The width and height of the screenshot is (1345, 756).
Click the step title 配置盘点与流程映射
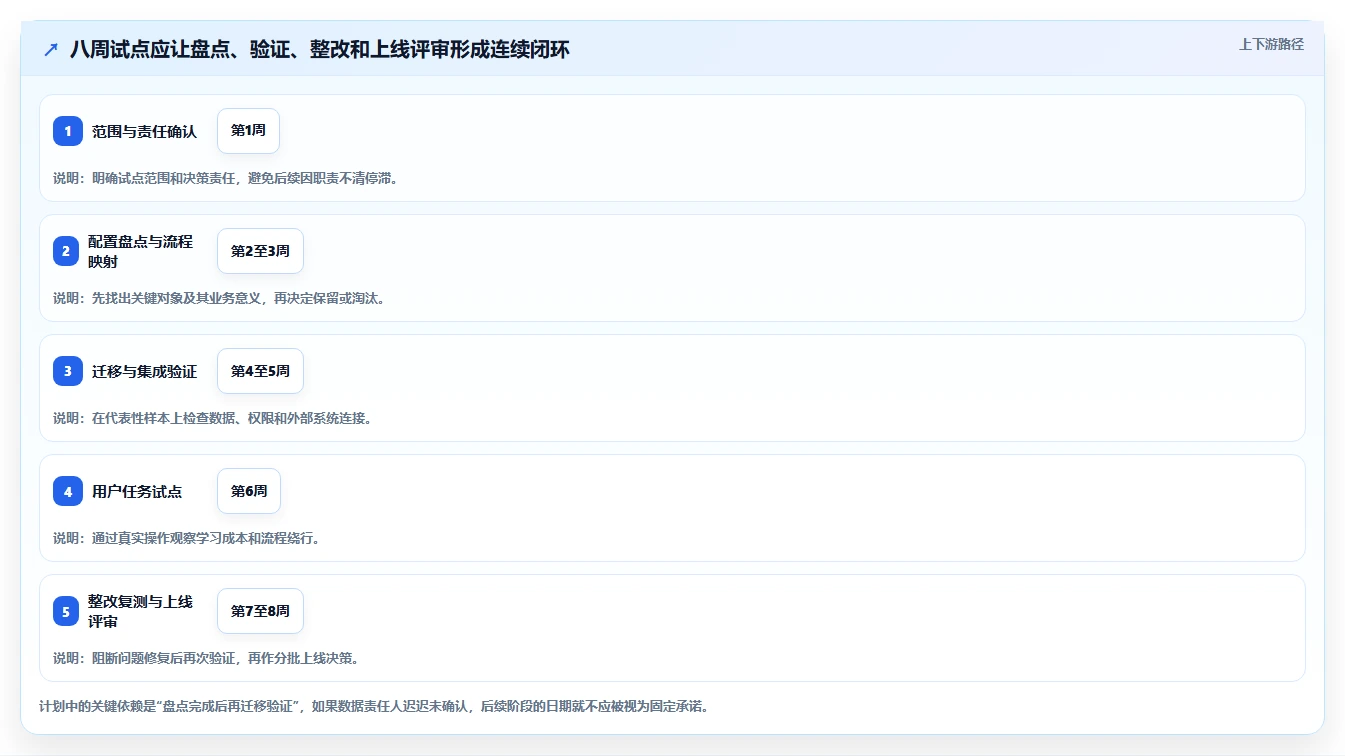141,251
